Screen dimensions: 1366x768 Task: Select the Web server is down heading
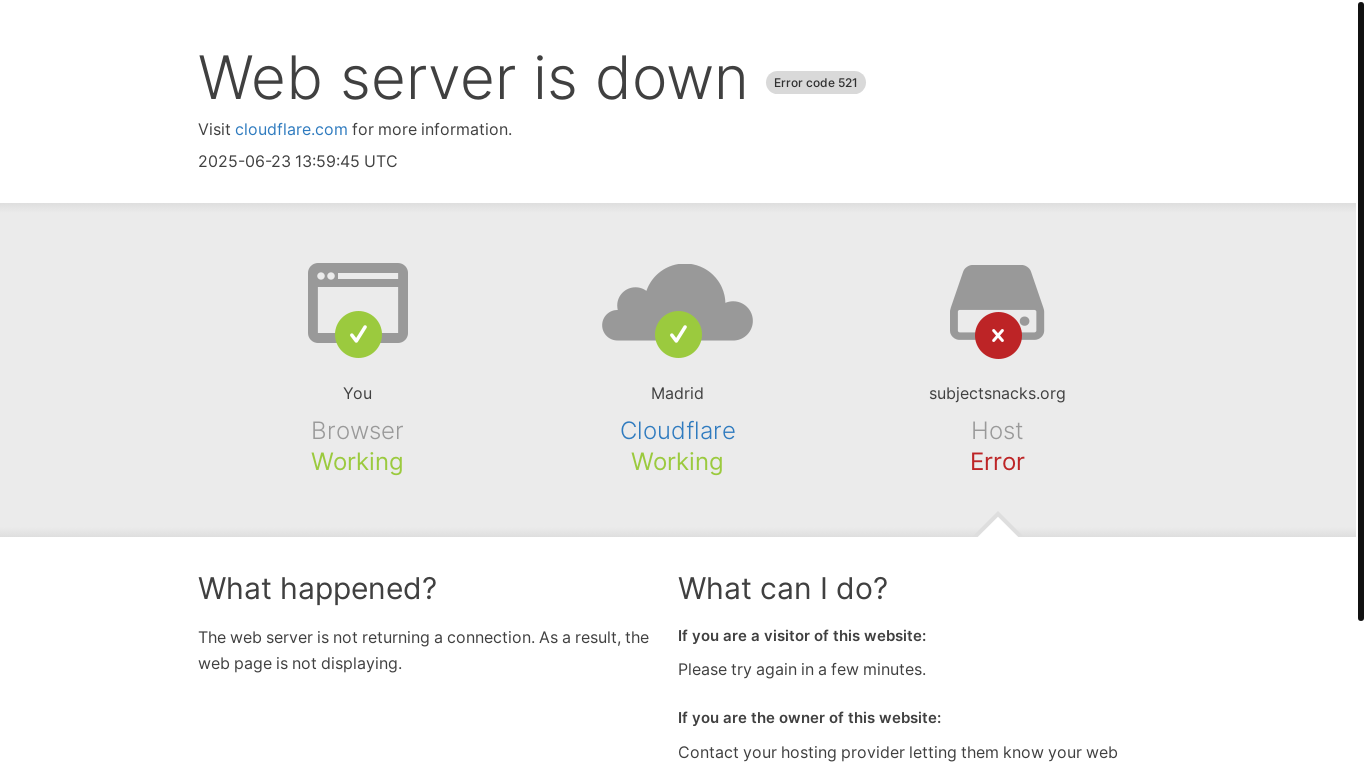[473, 77]
